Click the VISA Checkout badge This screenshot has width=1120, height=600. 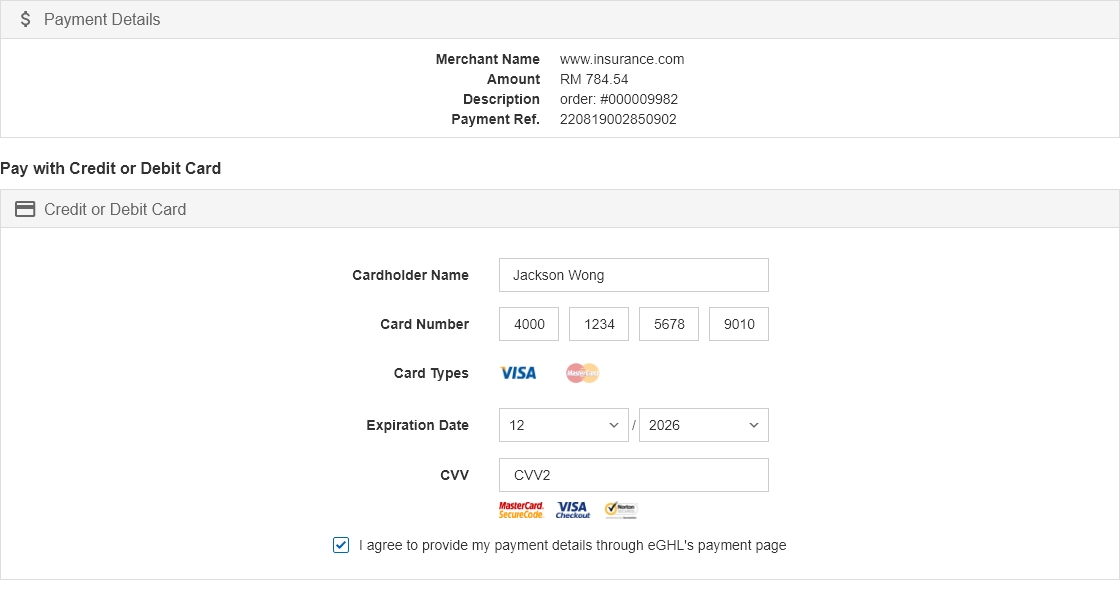click(x=573, y=510)
